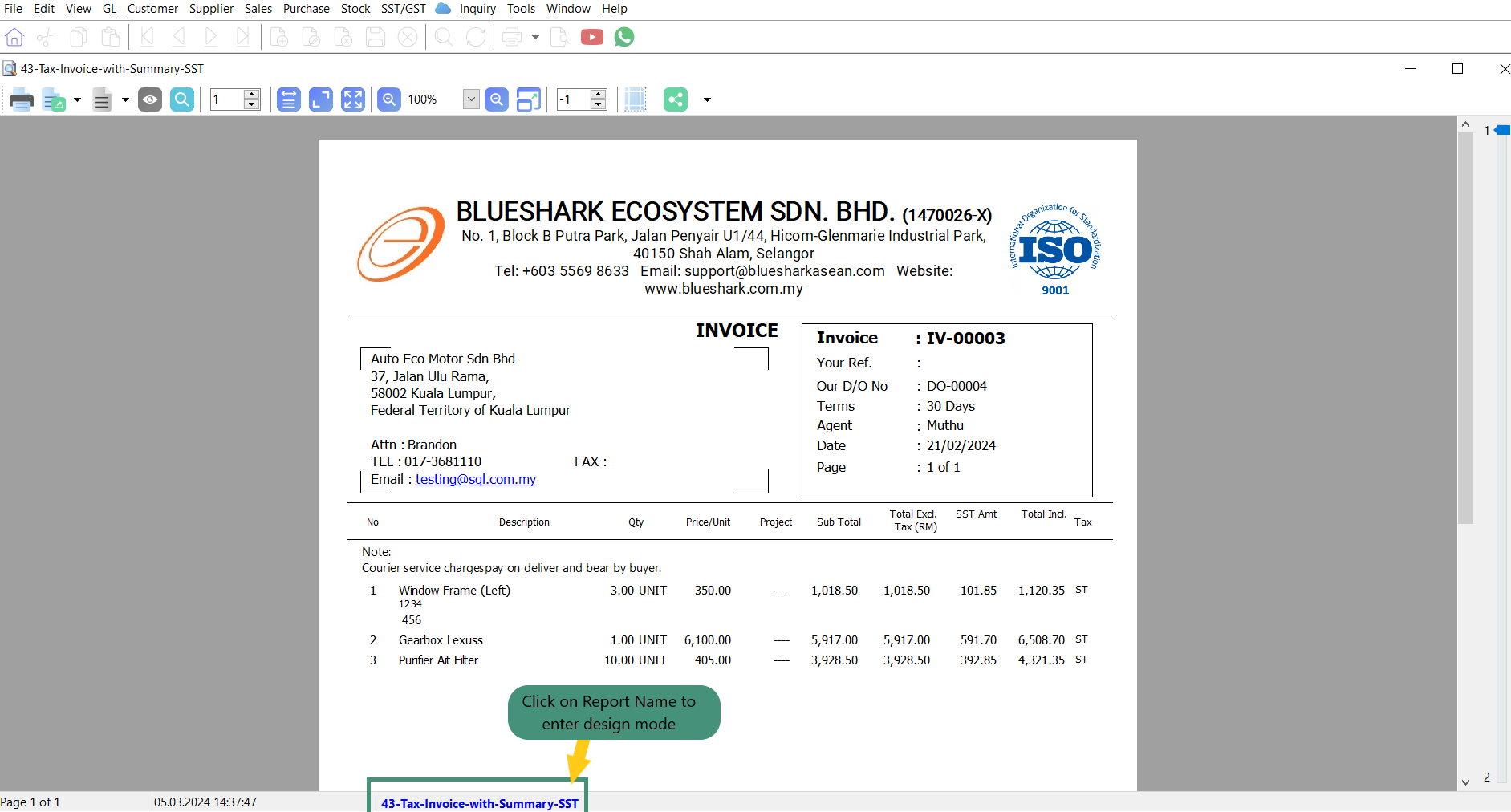Image resolution: width=1511 pixels, height=812 pixels.
Task: Open the SST/GST menu
Action: click(403, 9)
